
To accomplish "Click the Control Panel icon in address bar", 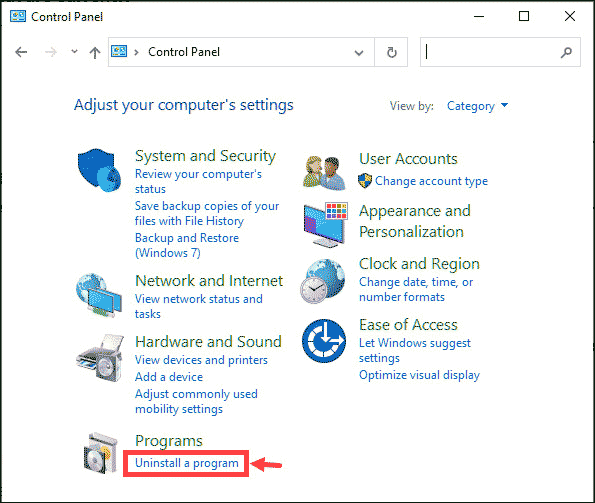I will pyautogui.click(x=119, y=51).
